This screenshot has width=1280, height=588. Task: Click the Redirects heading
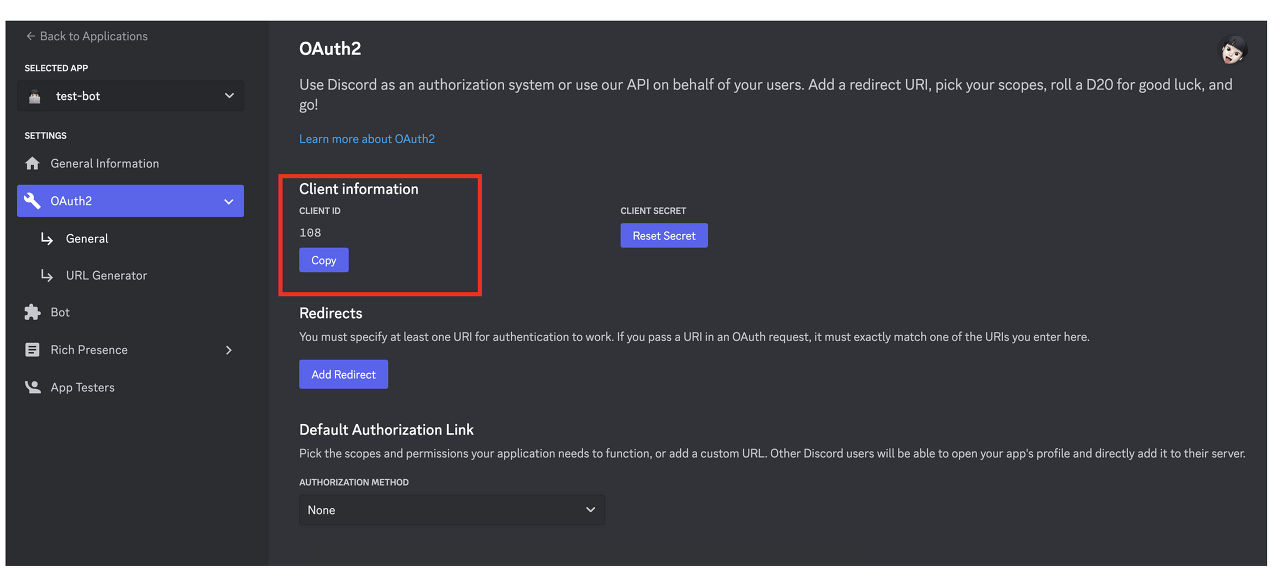pos(331,313)
